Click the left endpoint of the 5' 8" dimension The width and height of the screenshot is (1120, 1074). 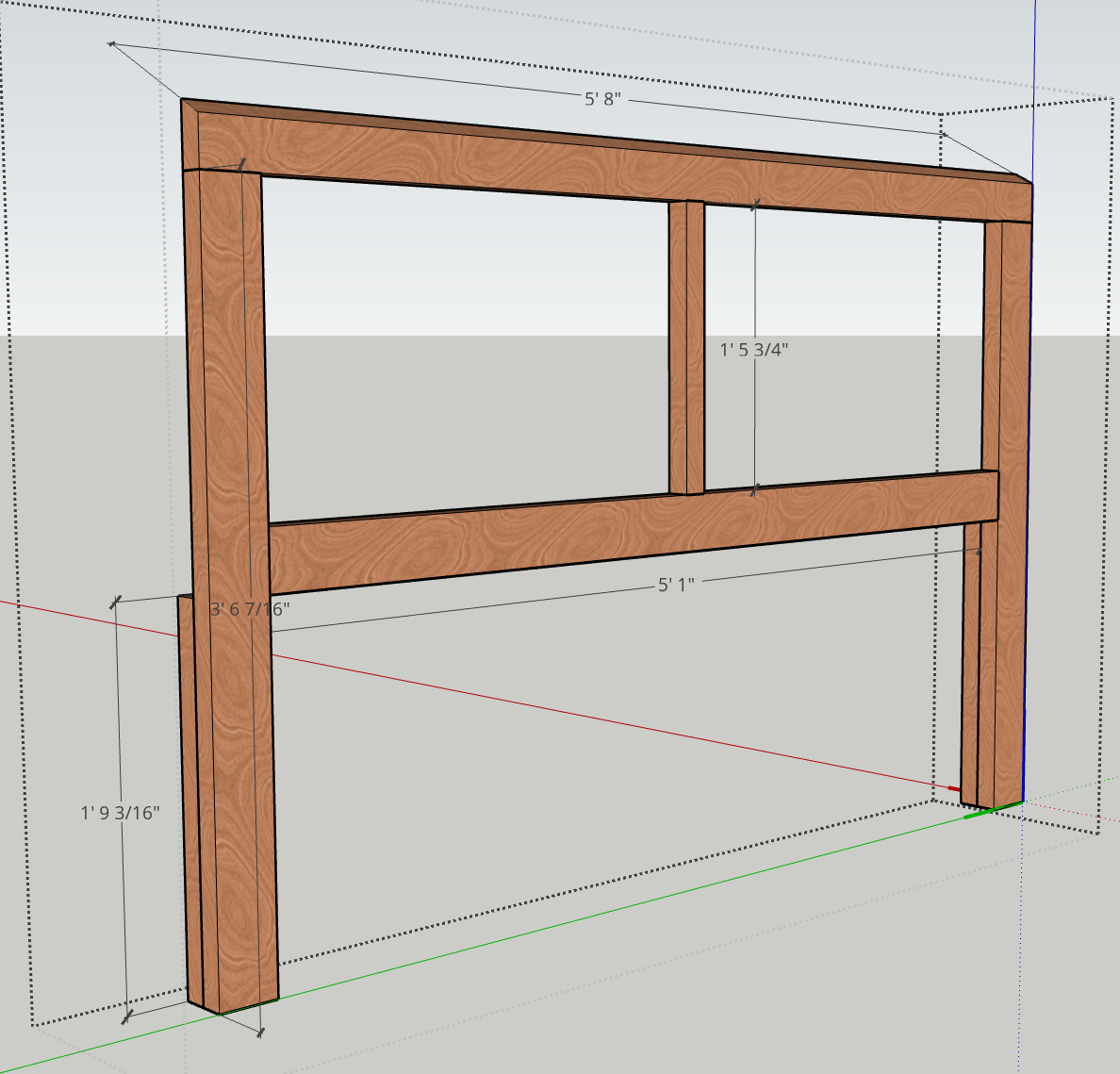(110, 43)
